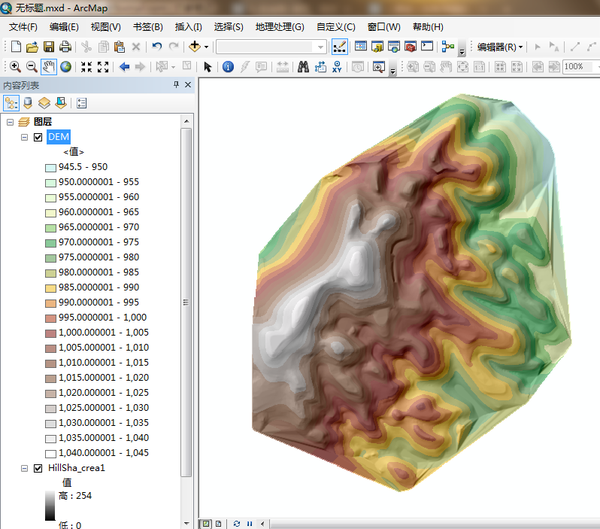Select the Zoom In tool
Image resolution: width=600 pixels, height=529 pixels.
[14, 67]
